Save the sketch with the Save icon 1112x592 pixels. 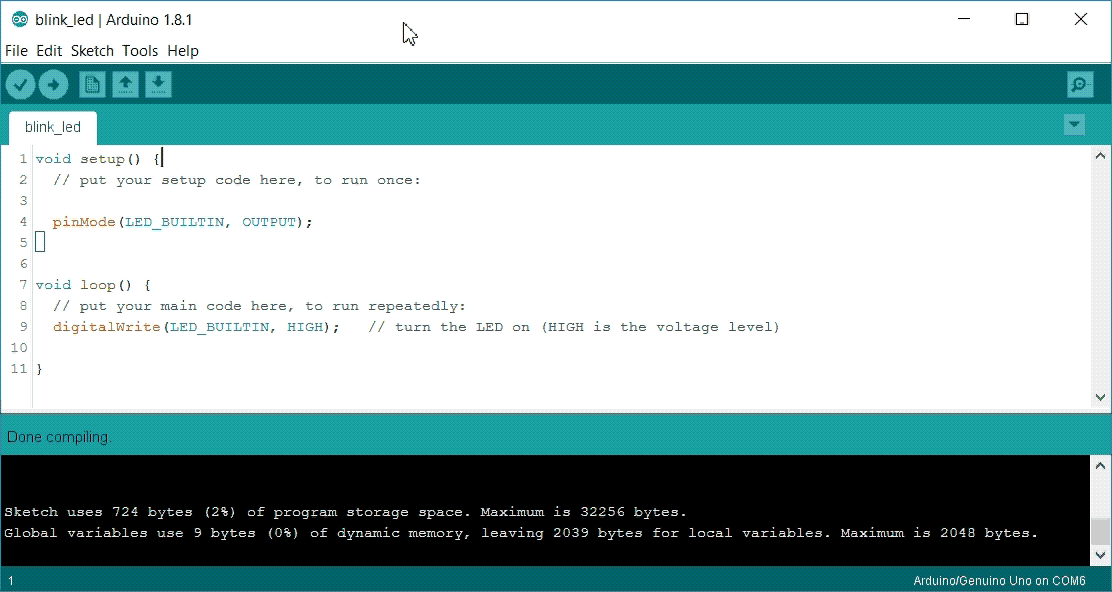[x=158, y=84]
